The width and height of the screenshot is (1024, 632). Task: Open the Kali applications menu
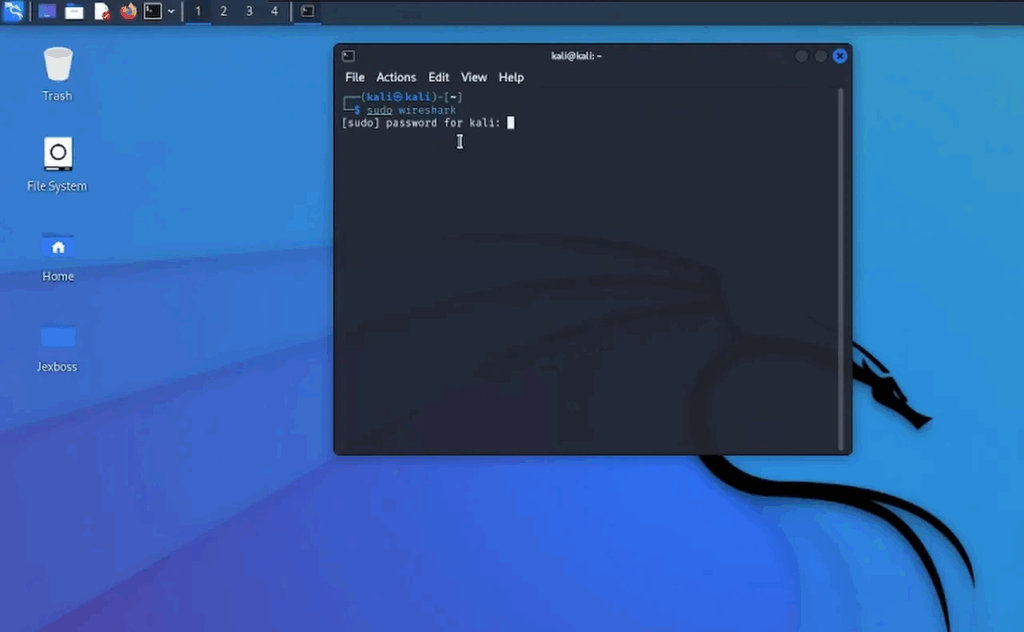tap(14, 11)
